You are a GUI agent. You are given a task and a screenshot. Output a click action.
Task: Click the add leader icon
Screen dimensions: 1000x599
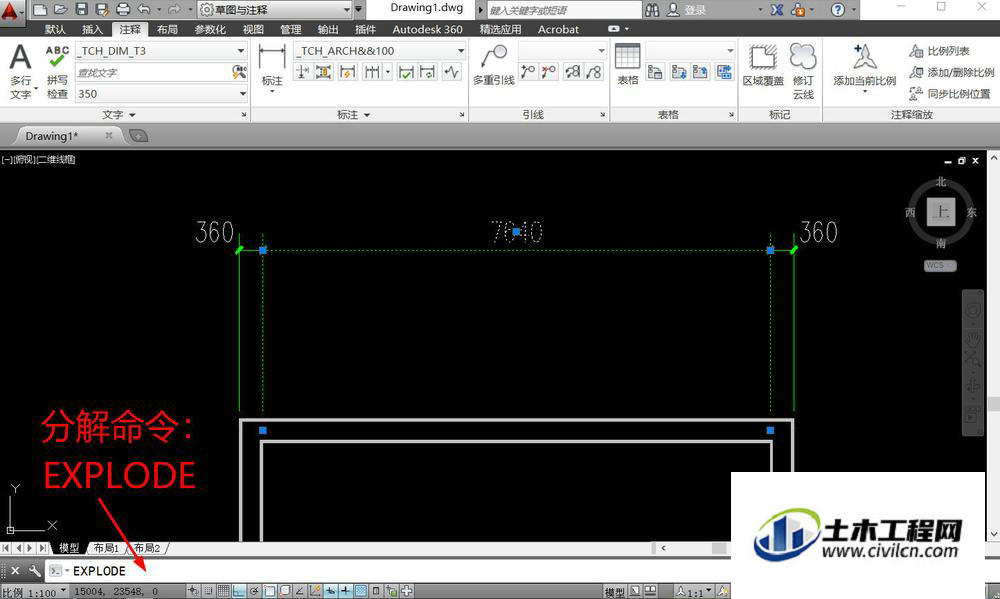pyautogui.click(x=527, y=72)
